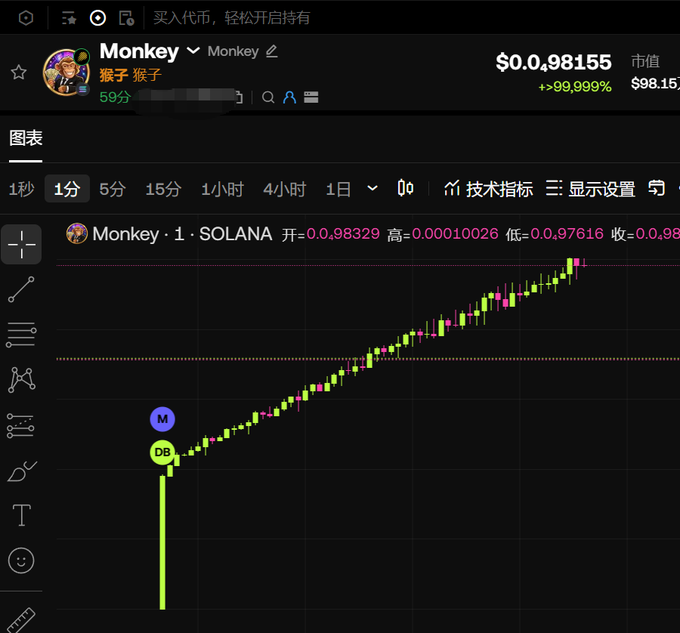
Task: Open the emoji sticker tool
Action: (x=21, y=561)
